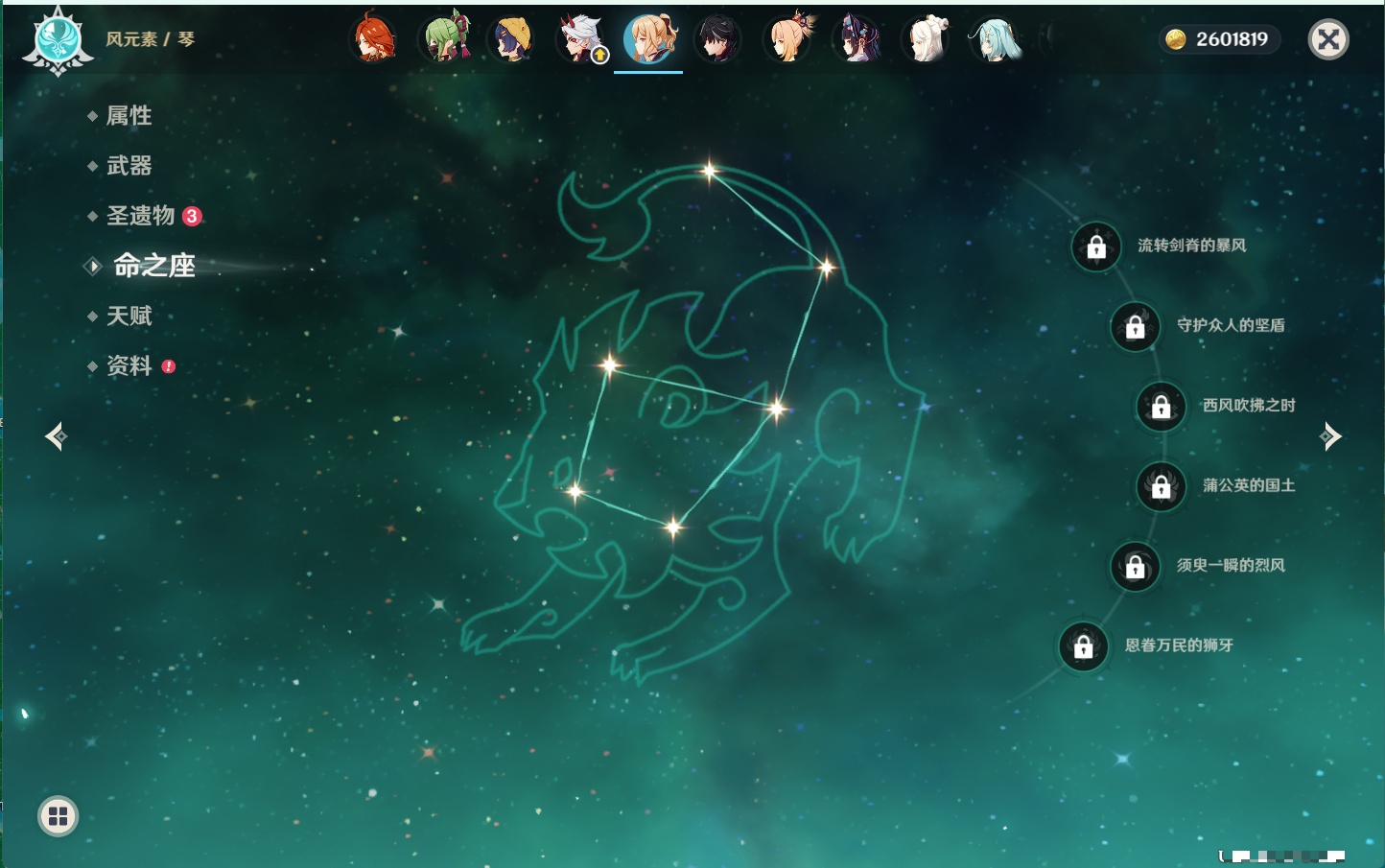Image resolution: width=1385 pixels, height=868 pixels.
Task: Click the 须臾一瞬的烈风 constellation label
Action: click(1231, 565)
